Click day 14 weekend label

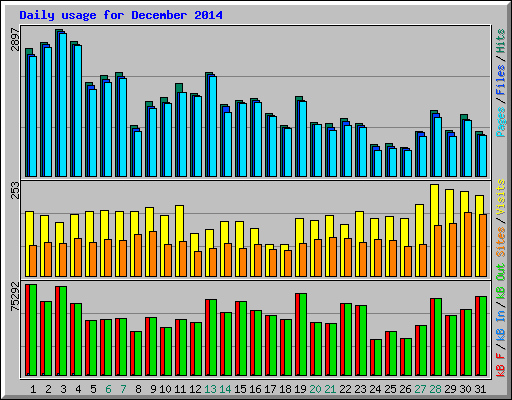225,389
